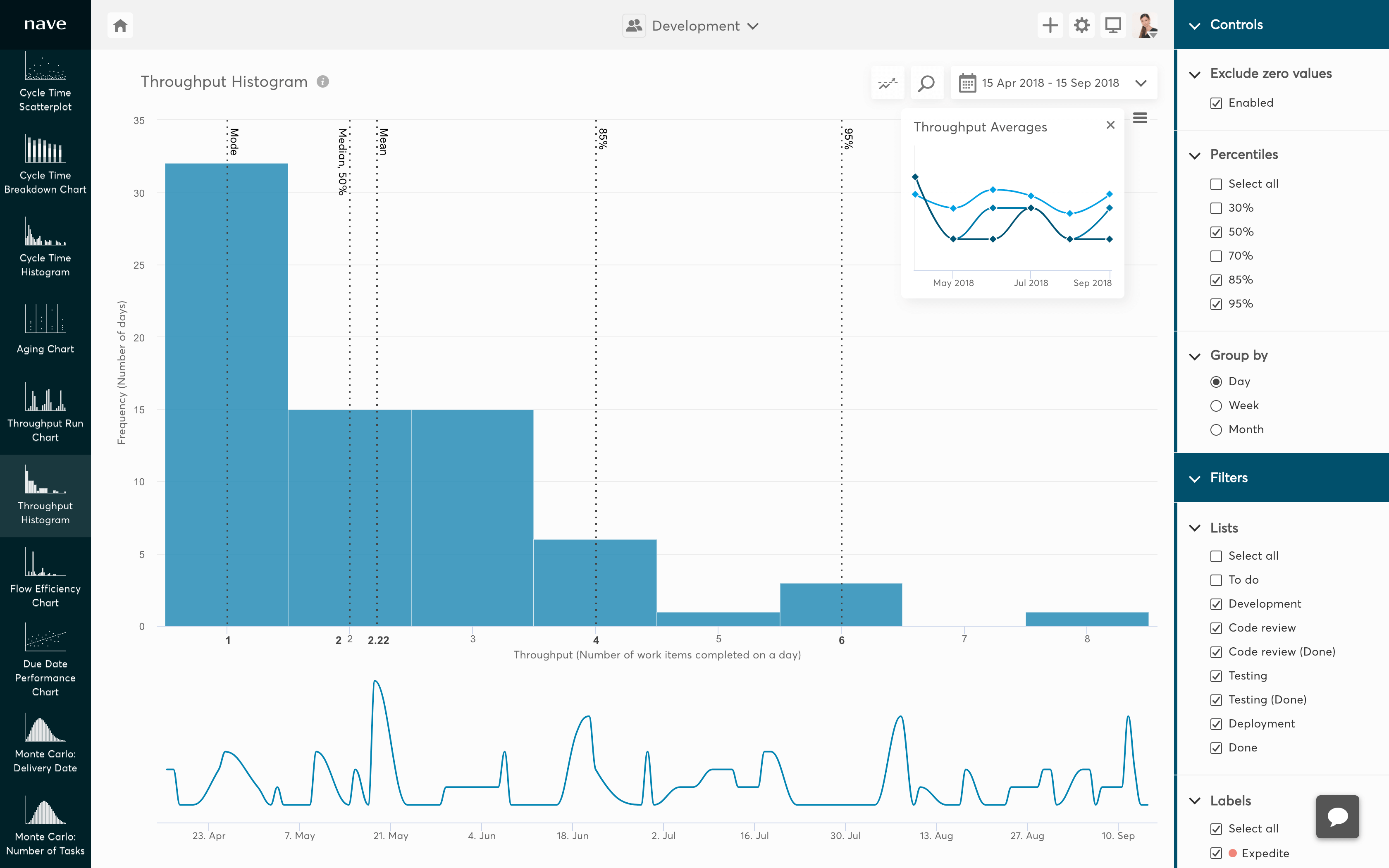Expand the date range picker dropdown
The height and width of the screenshot is (868, 1389).
coord(1141,83)
